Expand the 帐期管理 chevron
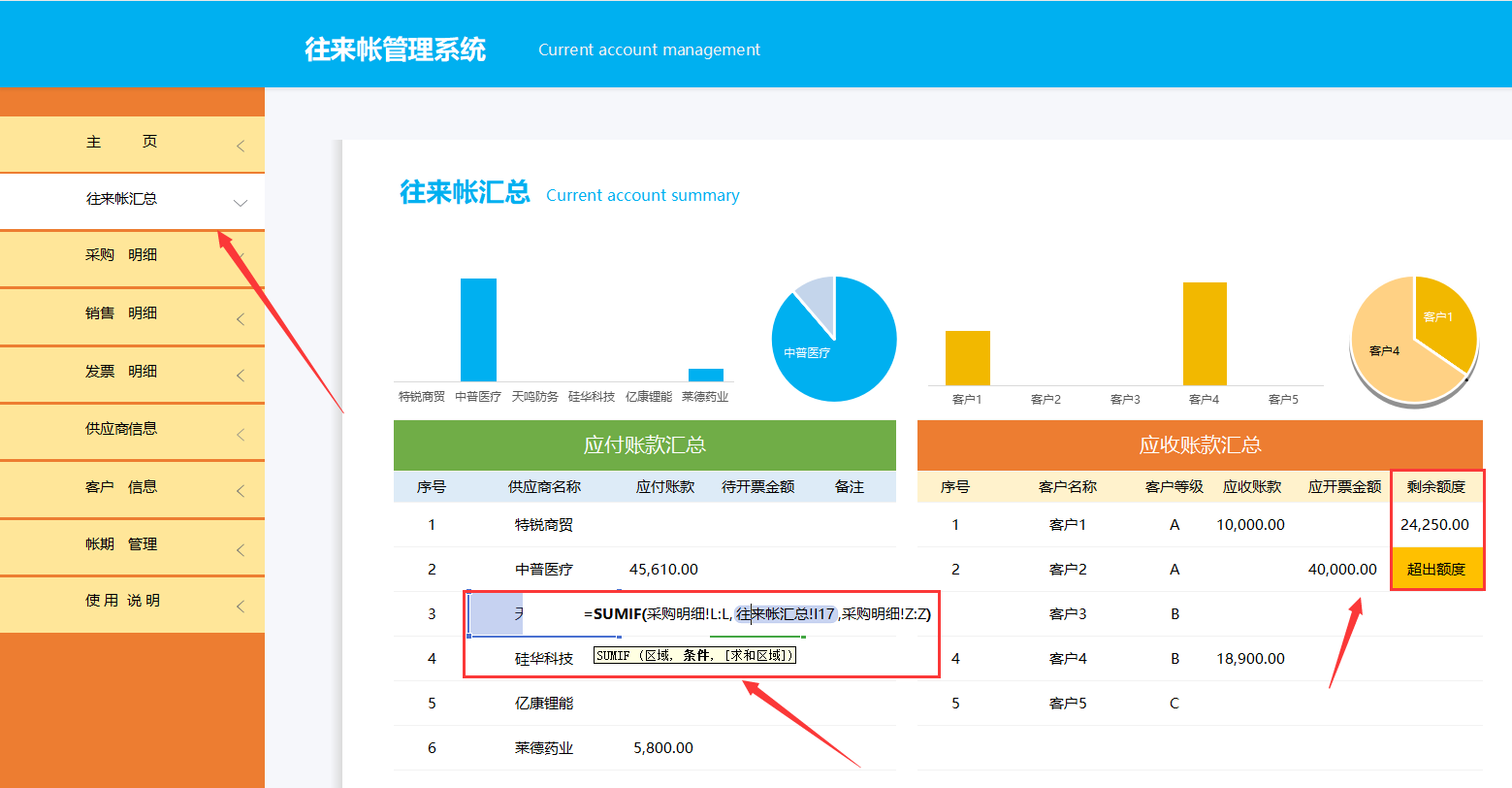 240,544
